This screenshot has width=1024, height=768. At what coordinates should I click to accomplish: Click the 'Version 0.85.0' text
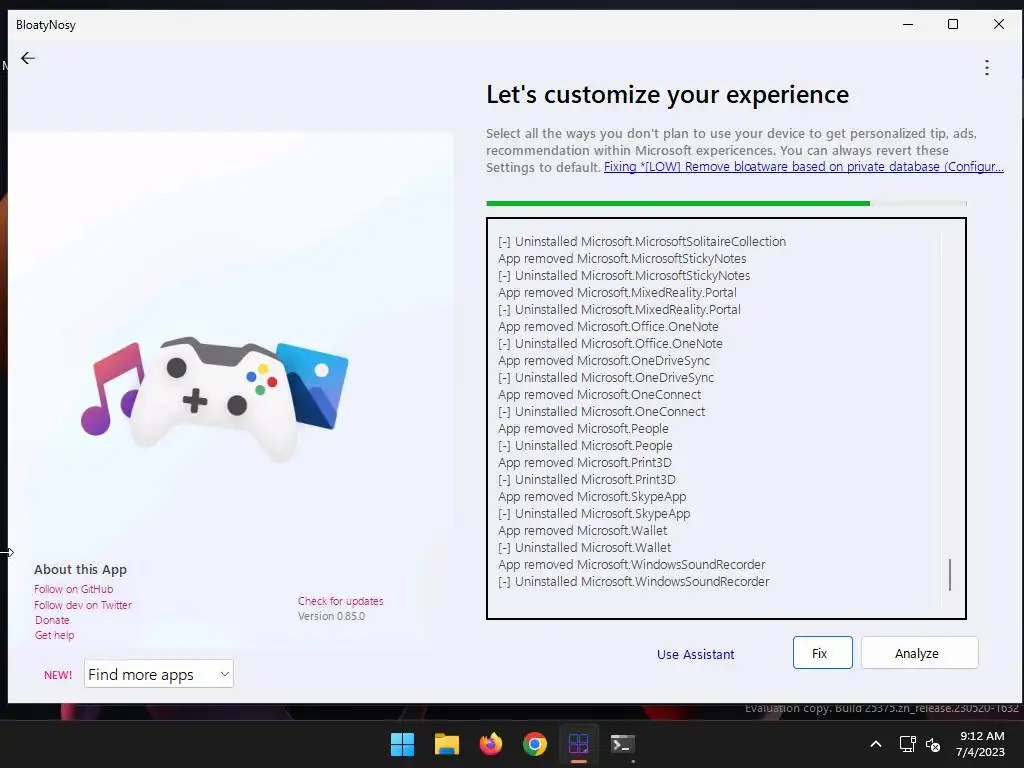pos(331,616)
